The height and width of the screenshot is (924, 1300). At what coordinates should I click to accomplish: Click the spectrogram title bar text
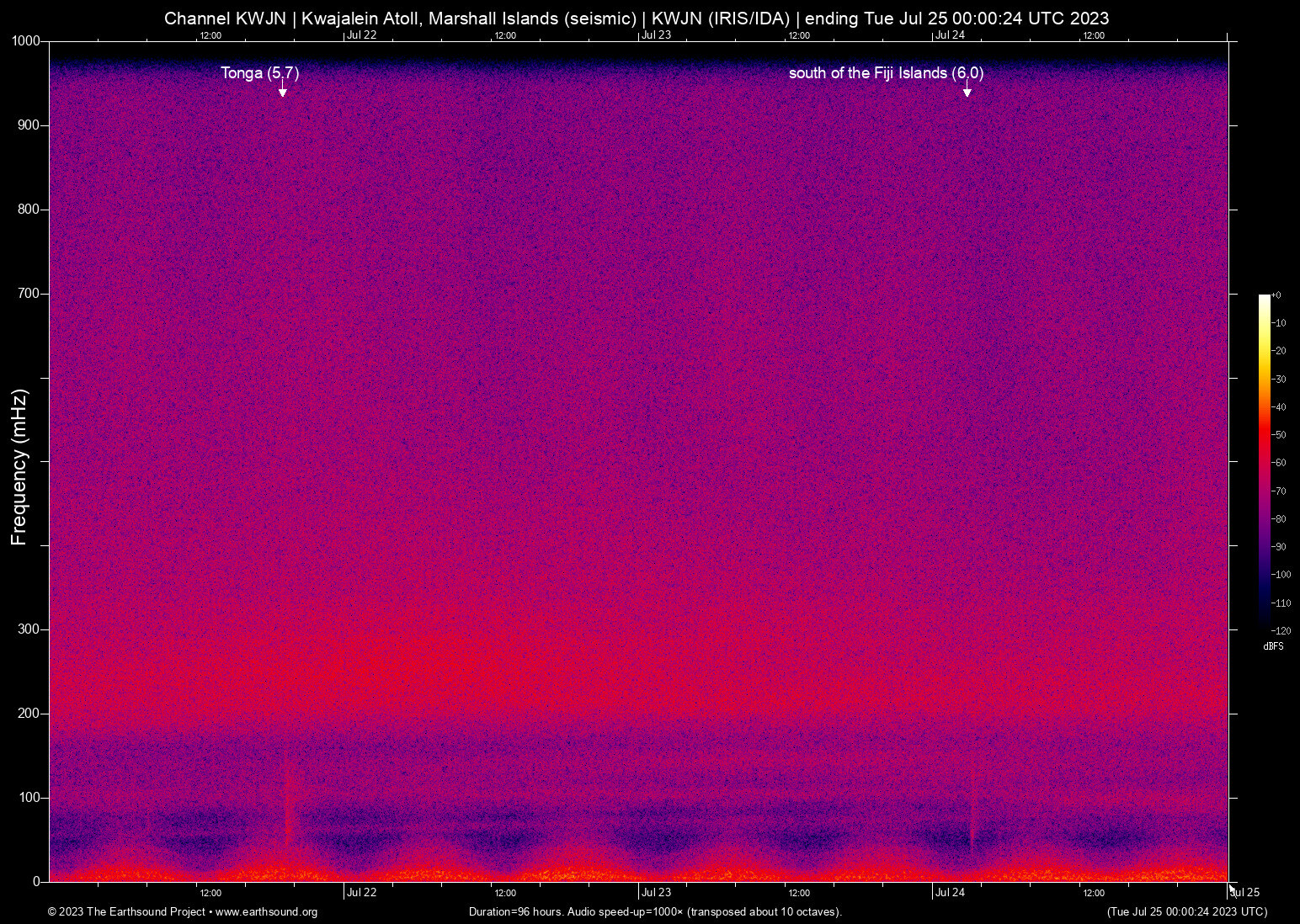(637, 18)
